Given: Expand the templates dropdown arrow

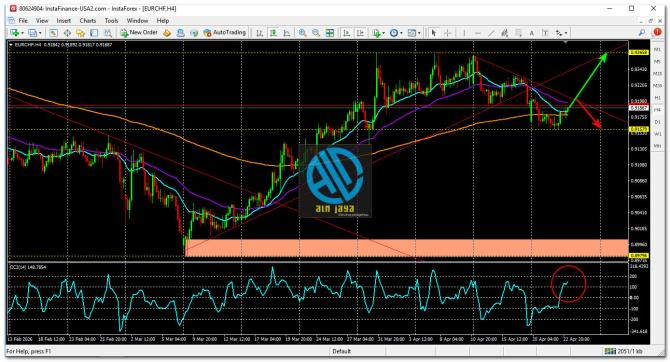Looking at the screenshot, I should point(419,33).
